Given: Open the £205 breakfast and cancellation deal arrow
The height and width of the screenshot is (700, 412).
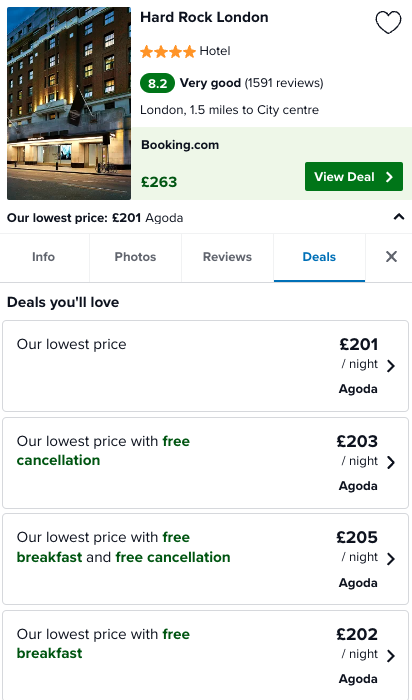Looking at the screenshot, I should click(x=391, y=559).
